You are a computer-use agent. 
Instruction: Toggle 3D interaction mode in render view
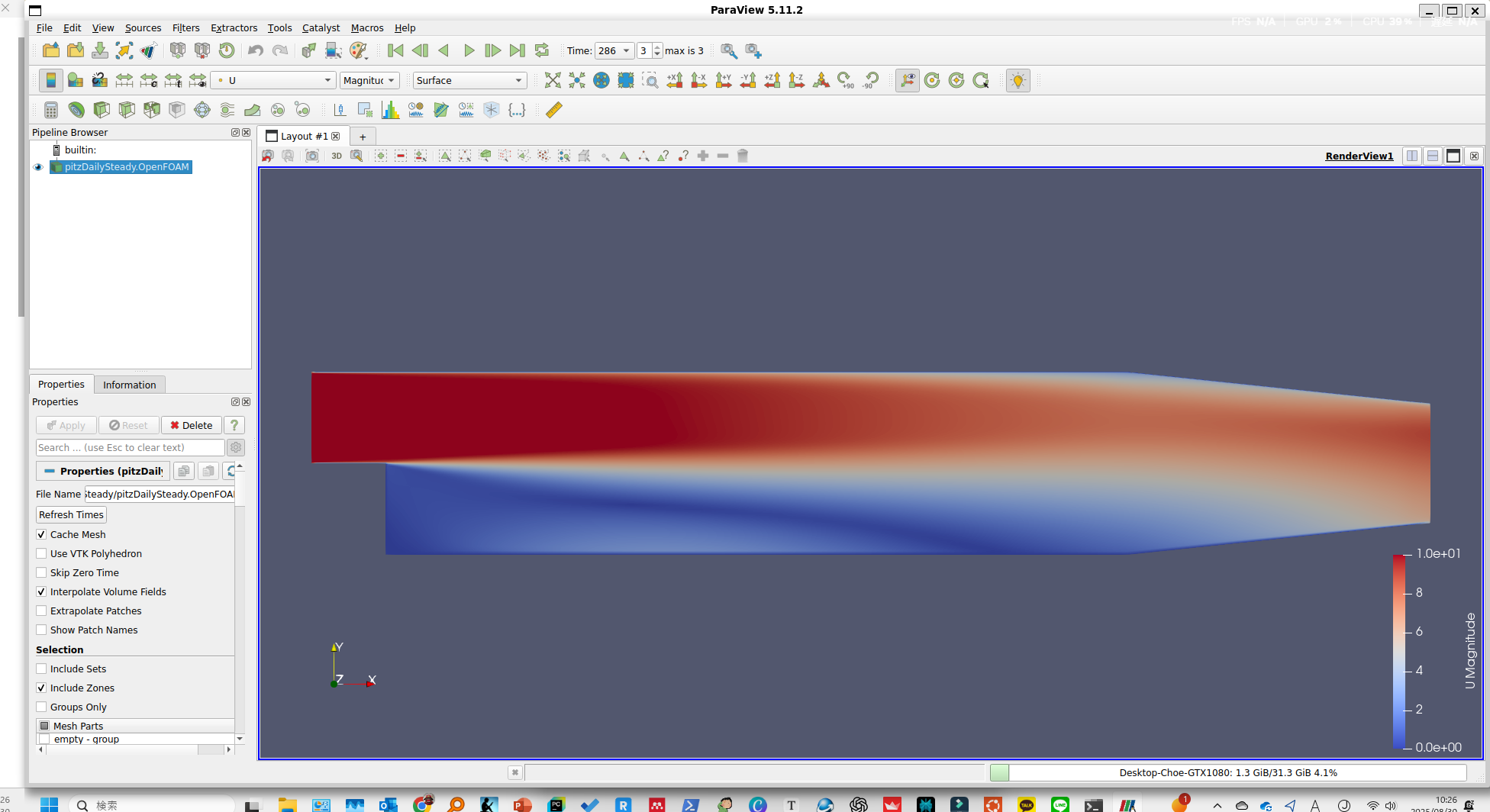[337, 156]
